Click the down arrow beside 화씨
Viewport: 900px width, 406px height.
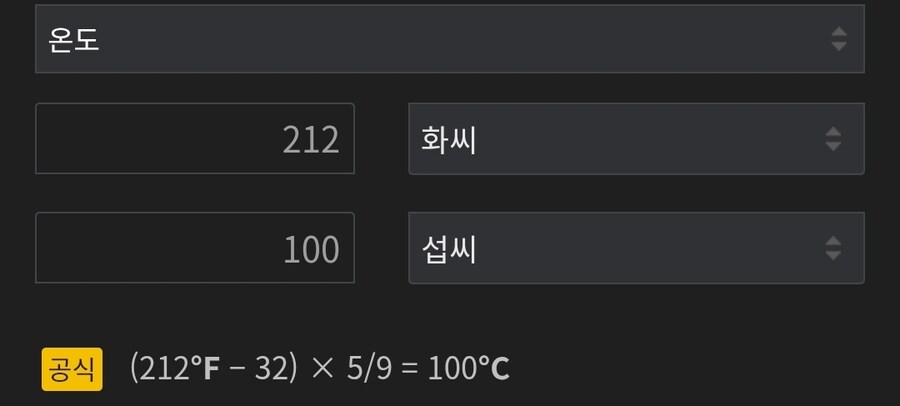(x=833, y=147)
